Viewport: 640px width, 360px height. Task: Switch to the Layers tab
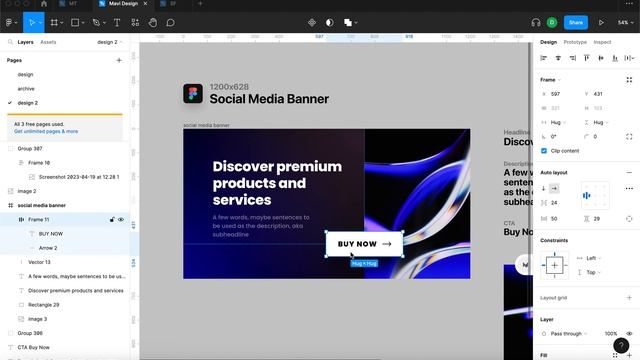pyautogui.click(x=25, y=42)
